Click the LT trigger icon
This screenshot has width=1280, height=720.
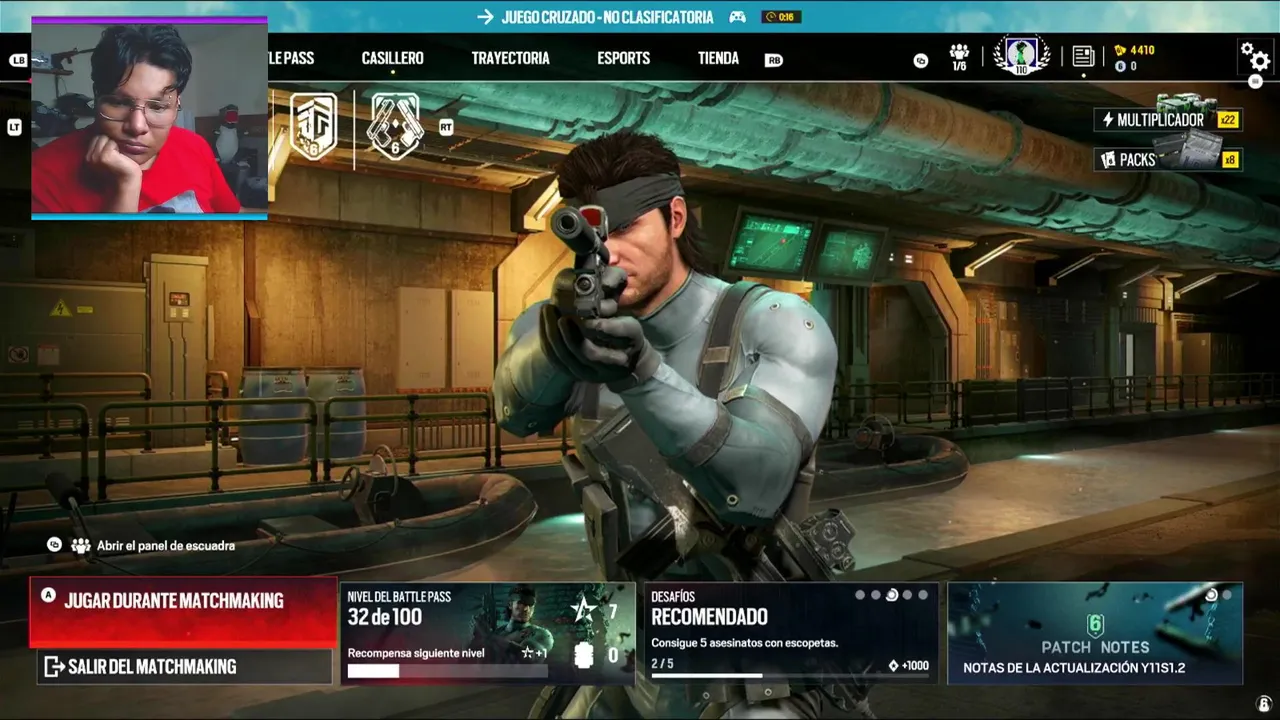14,127
